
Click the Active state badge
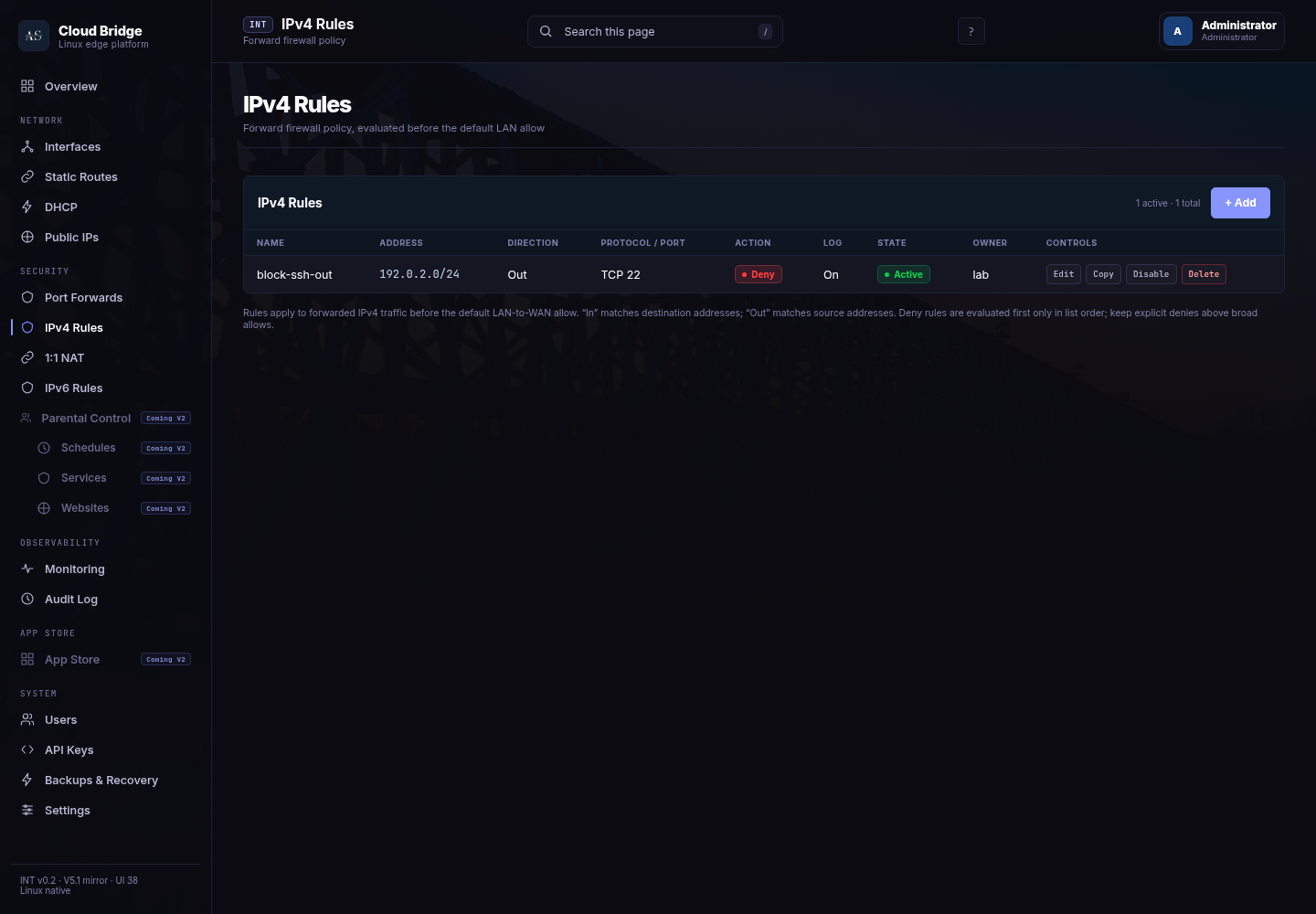pos(904,274)
